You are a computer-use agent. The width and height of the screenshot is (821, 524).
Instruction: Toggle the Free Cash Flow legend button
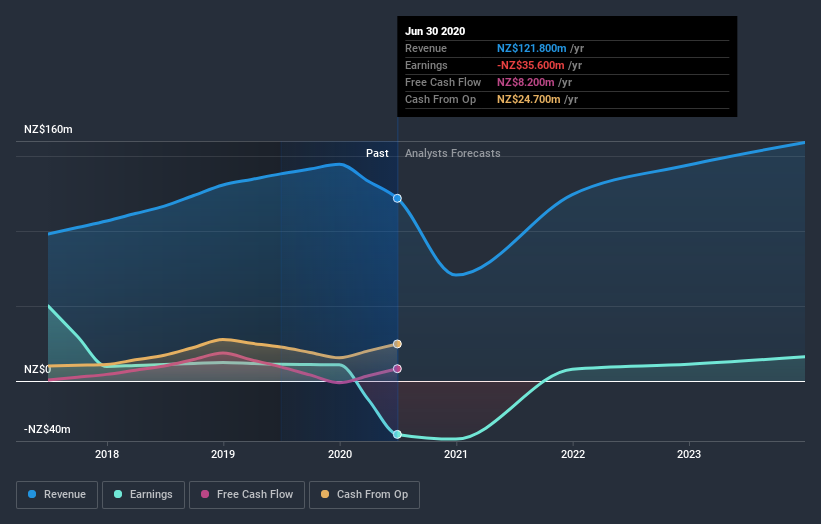[247, 495]
